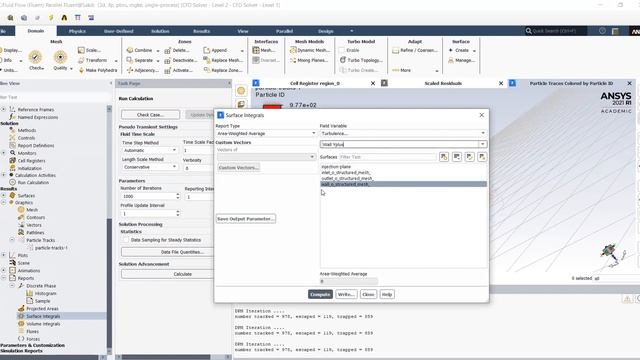Select Contours under Graphics
640x360 pixels.
(x=35, y=218)
